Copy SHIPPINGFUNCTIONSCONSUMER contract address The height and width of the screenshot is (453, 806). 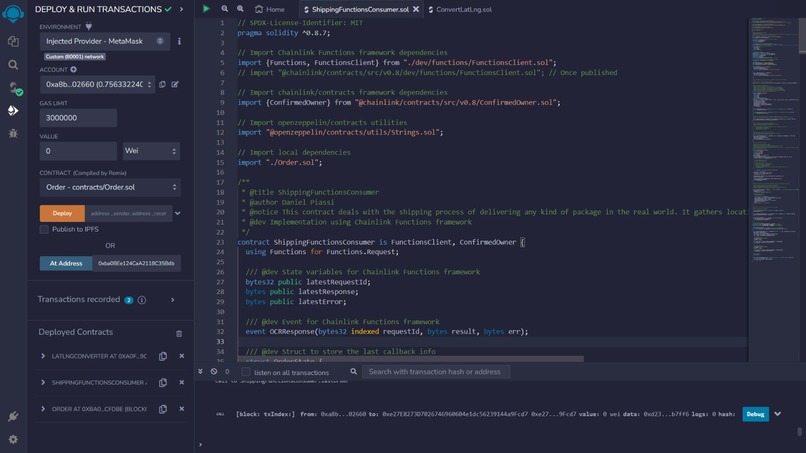click(x=163, y=383)
